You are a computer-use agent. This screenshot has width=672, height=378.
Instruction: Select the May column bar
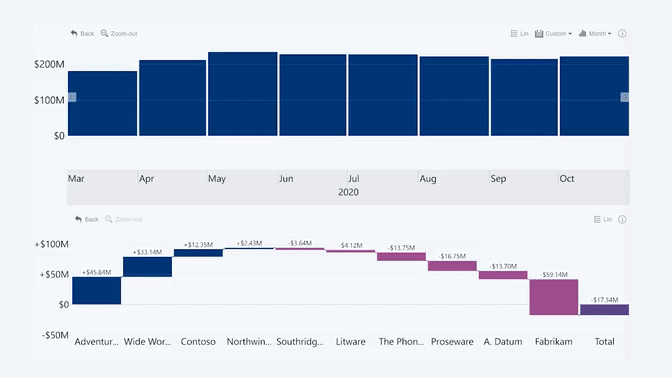coord(243,94)
